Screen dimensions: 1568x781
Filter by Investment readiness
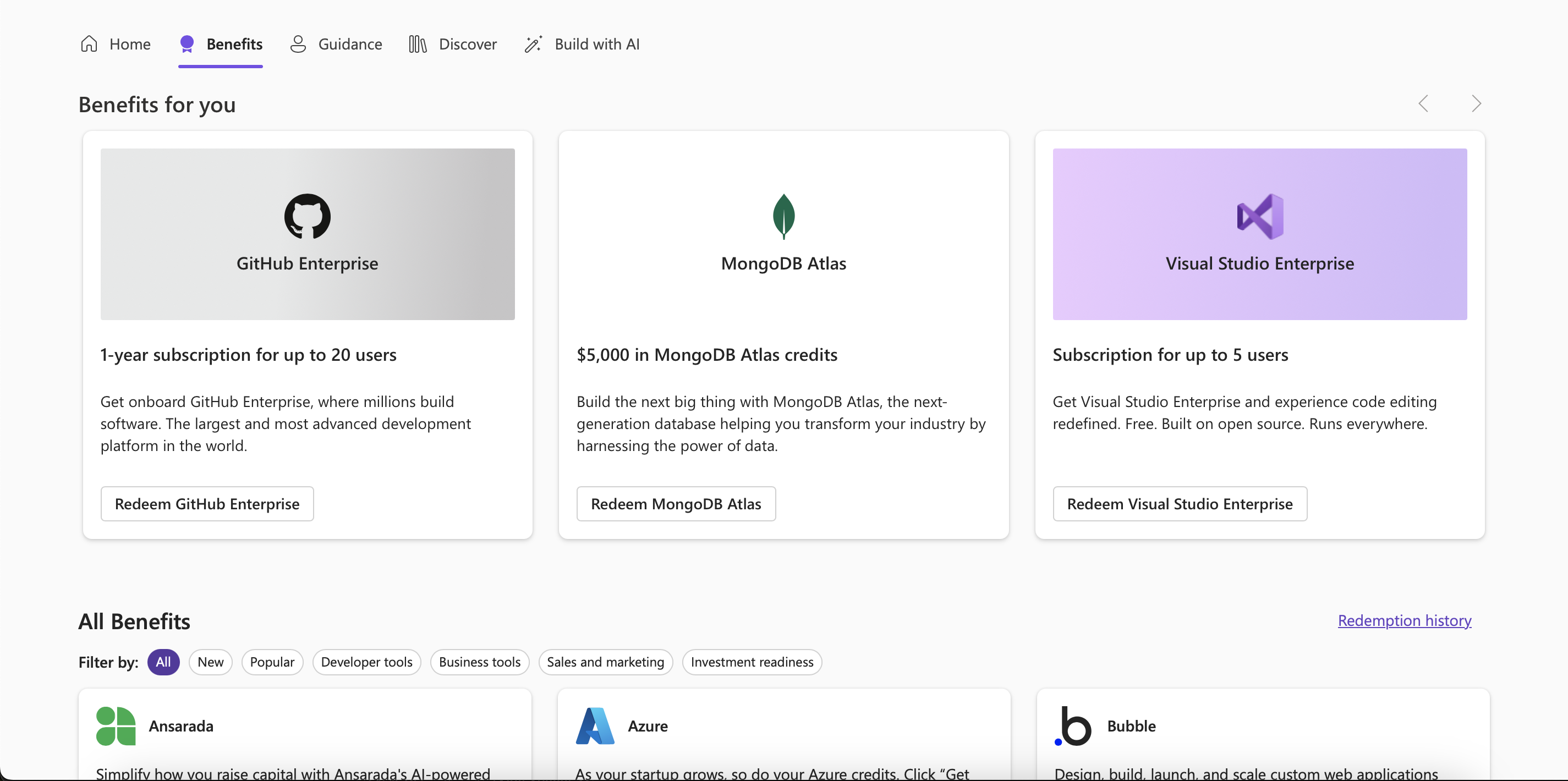coord(752,662)
